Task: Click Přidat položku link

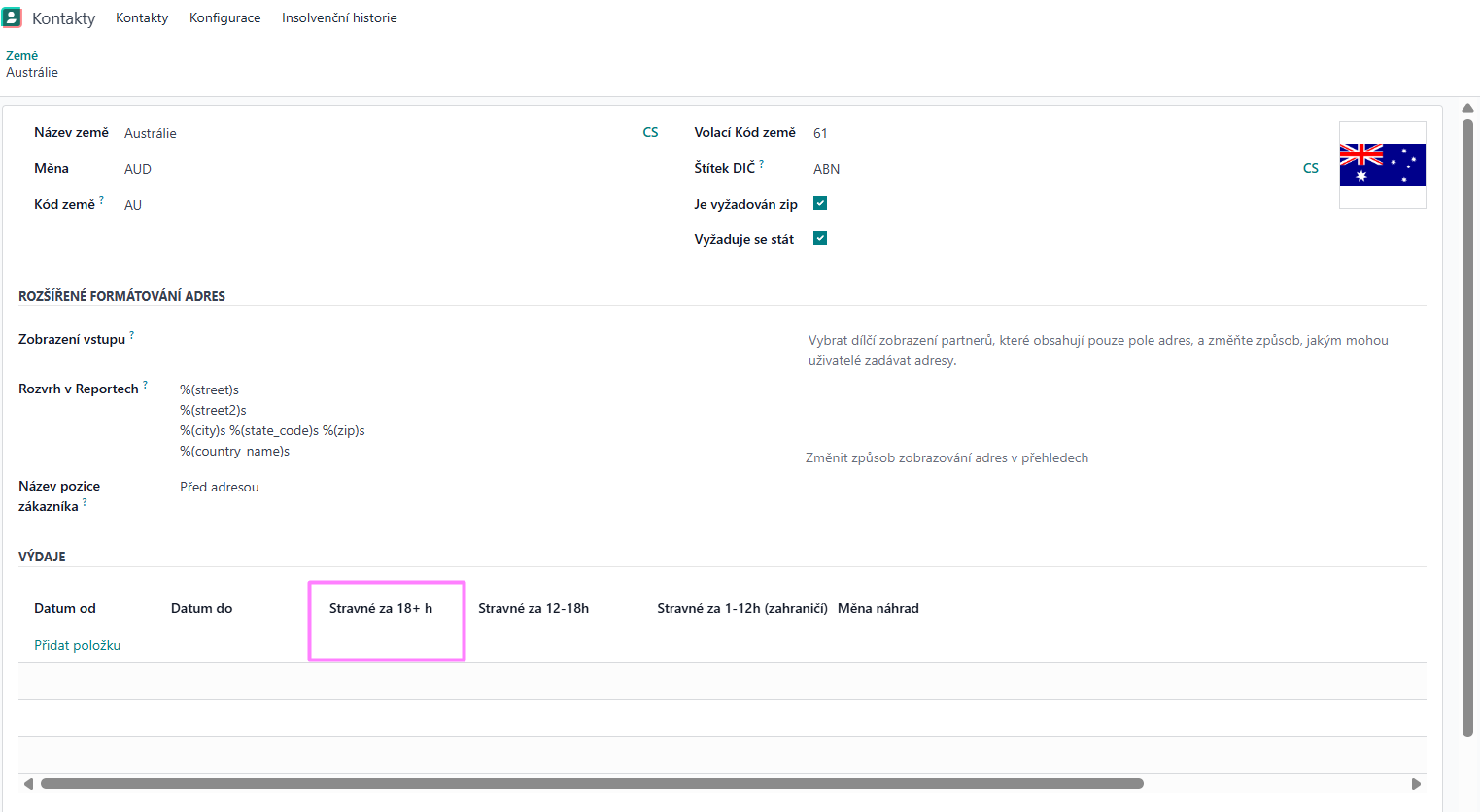Action: (78, 645)
